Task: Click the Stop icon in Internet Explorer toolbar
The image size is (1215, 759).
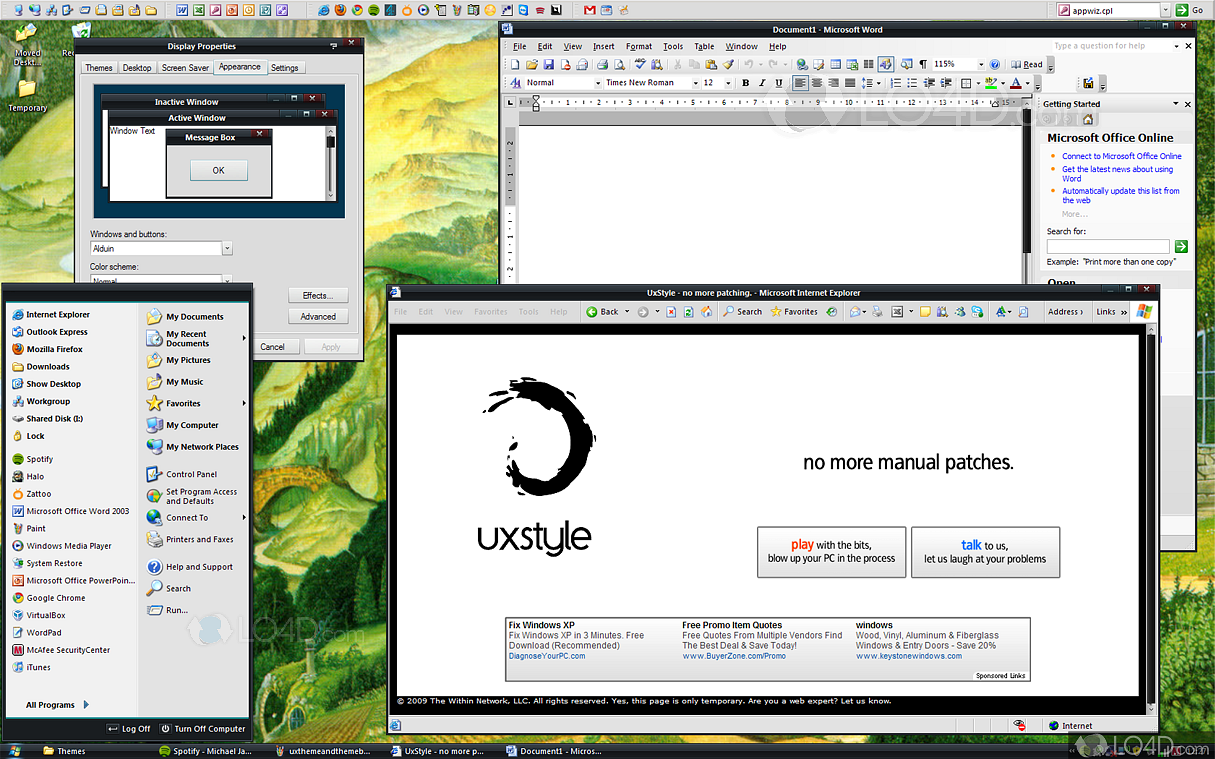Action: 671,312
